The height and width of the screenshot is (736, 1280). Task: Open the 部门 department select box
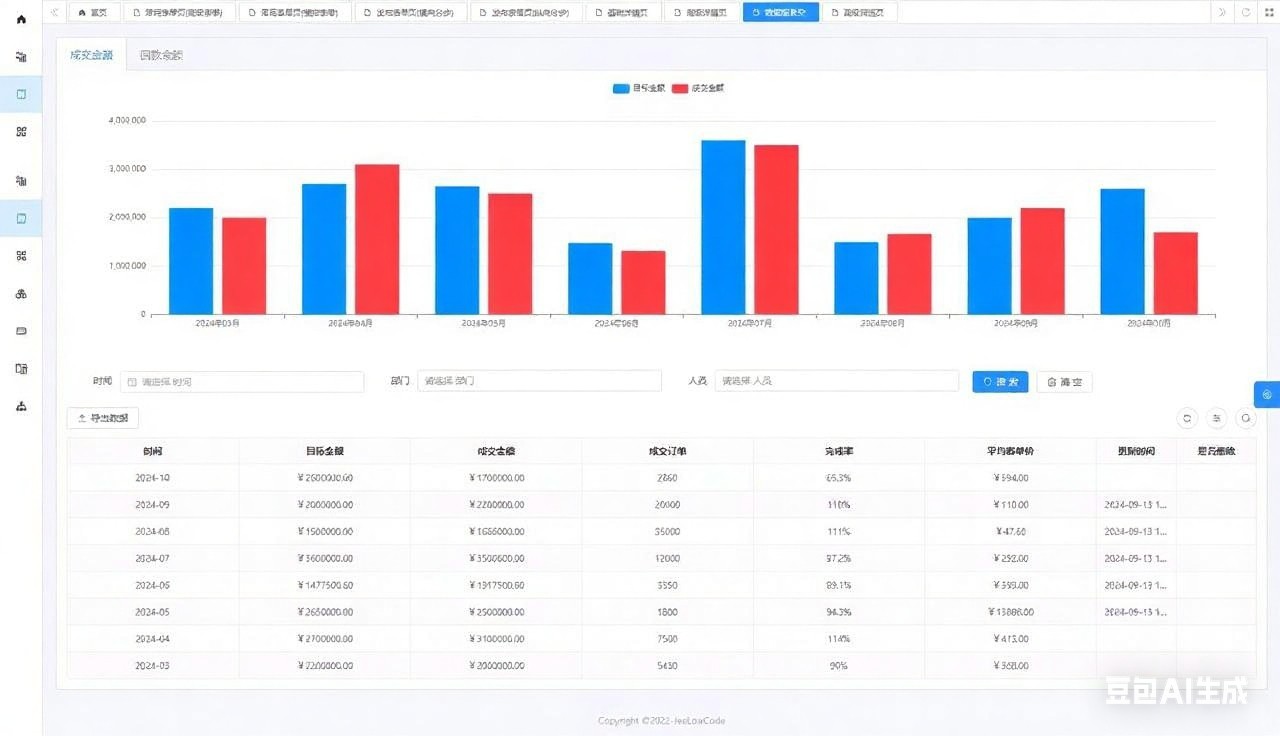tap(539, 381)
